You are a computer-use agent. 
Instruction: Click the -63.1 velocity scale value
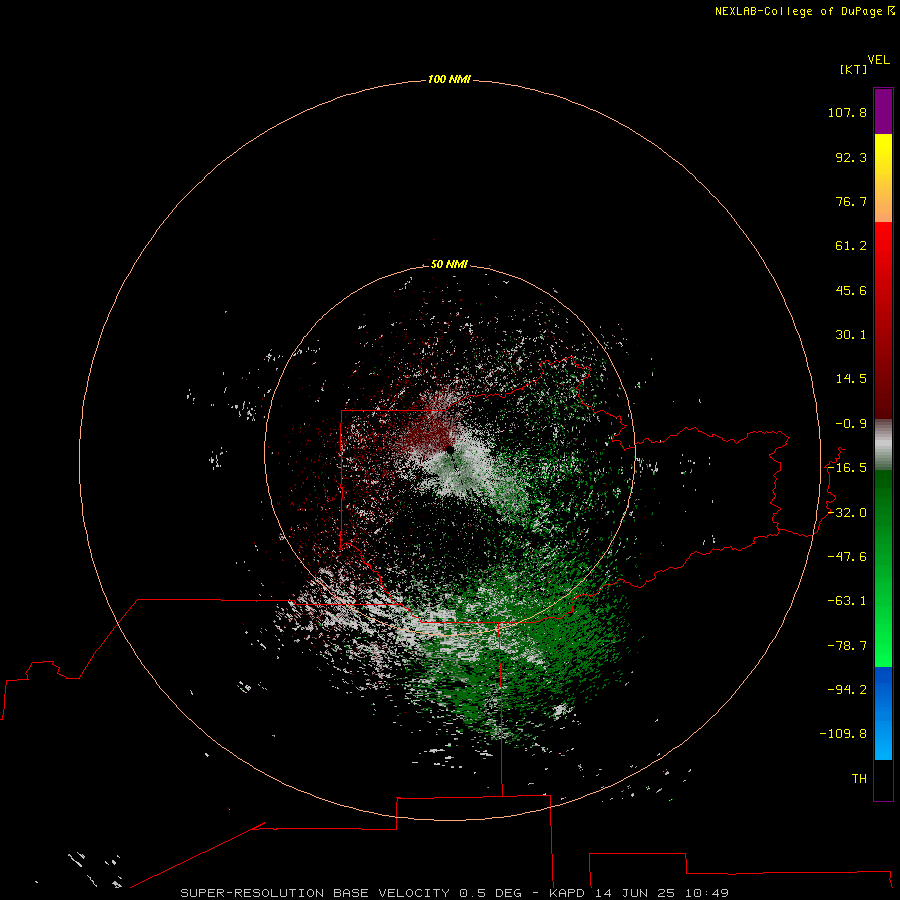[x=847, y=601]
